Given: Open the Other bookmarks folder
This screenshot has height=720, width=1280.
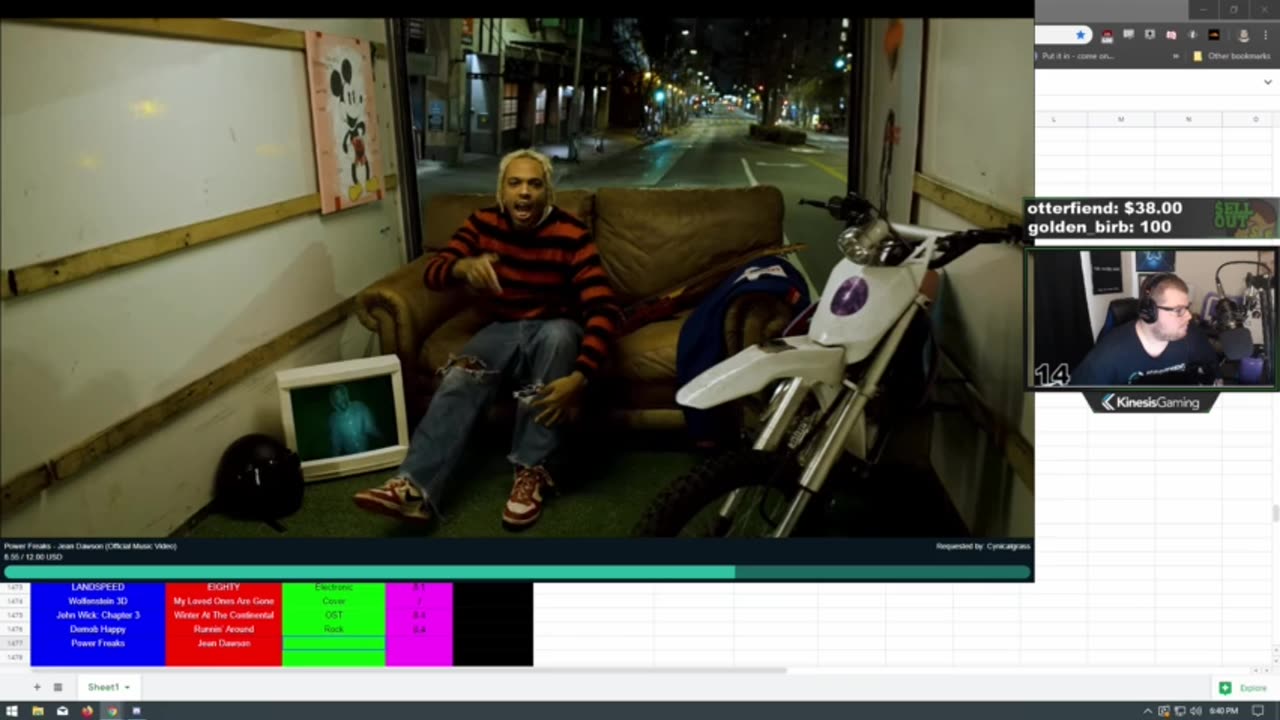Looking at the screenshot, I should (1231, 56).
